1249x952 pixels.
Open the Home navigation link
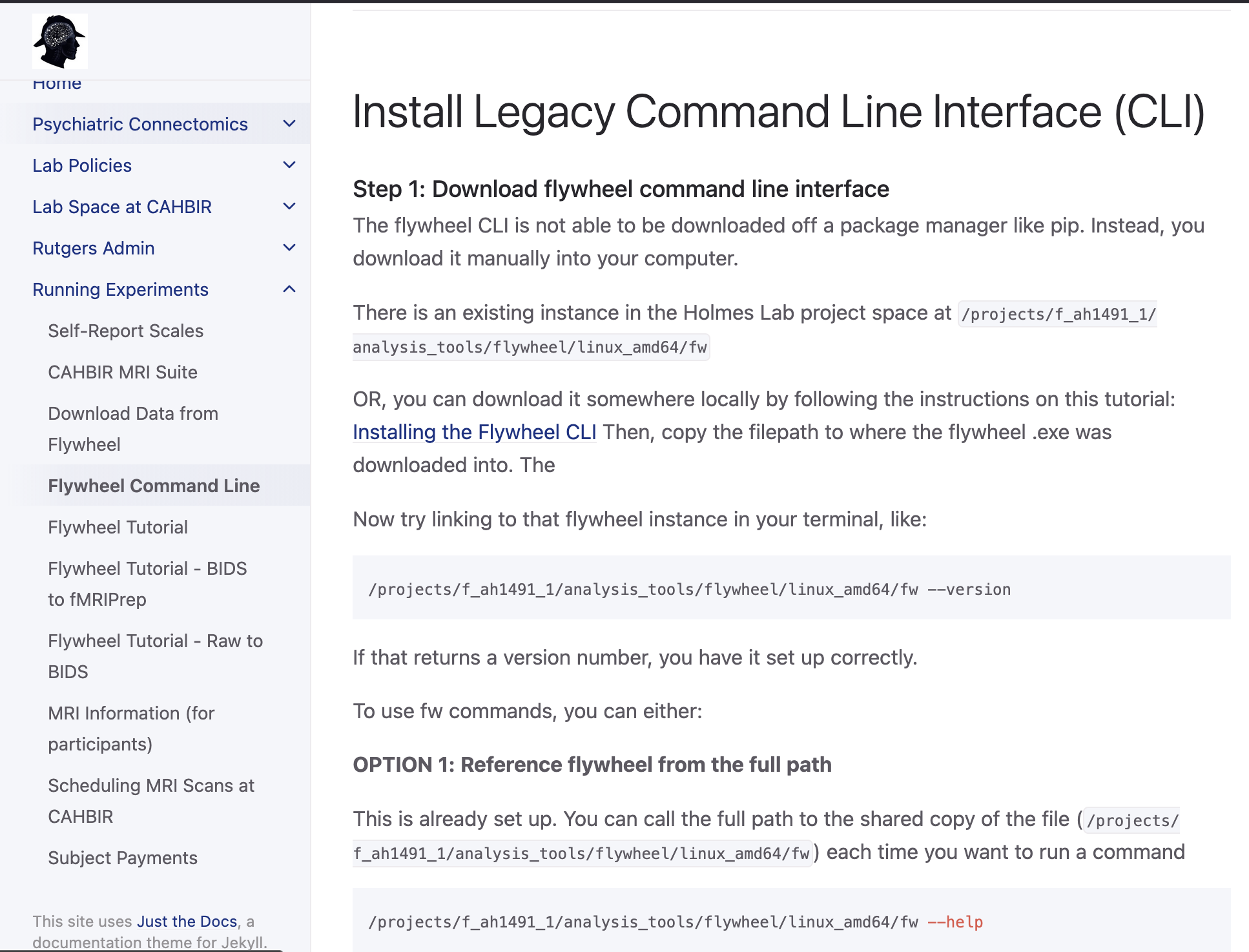coord(57,83)
